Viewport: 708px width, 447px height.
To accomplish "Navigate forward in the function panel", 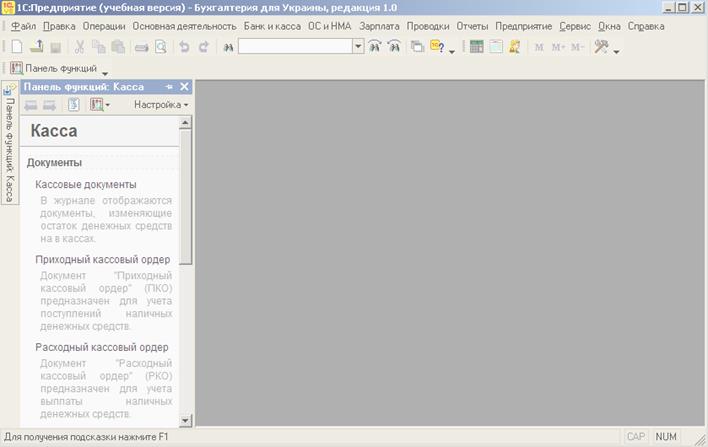I will tap(49, 105).
